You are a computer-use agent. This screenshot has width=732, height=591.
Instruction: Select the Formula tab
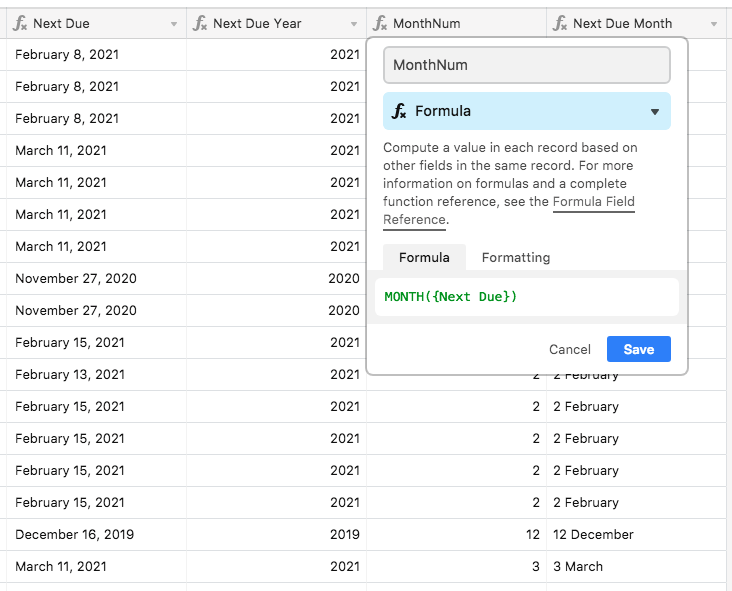tap(424, 257)
